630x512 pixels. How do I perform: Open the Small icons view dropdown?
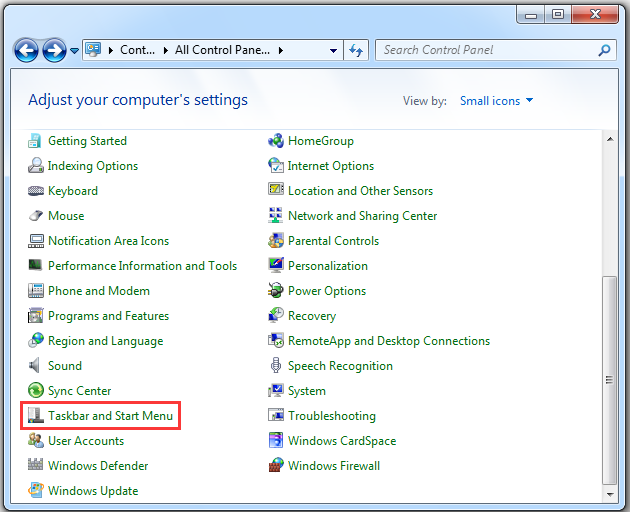pyautogui.click(x=496, y=101)
